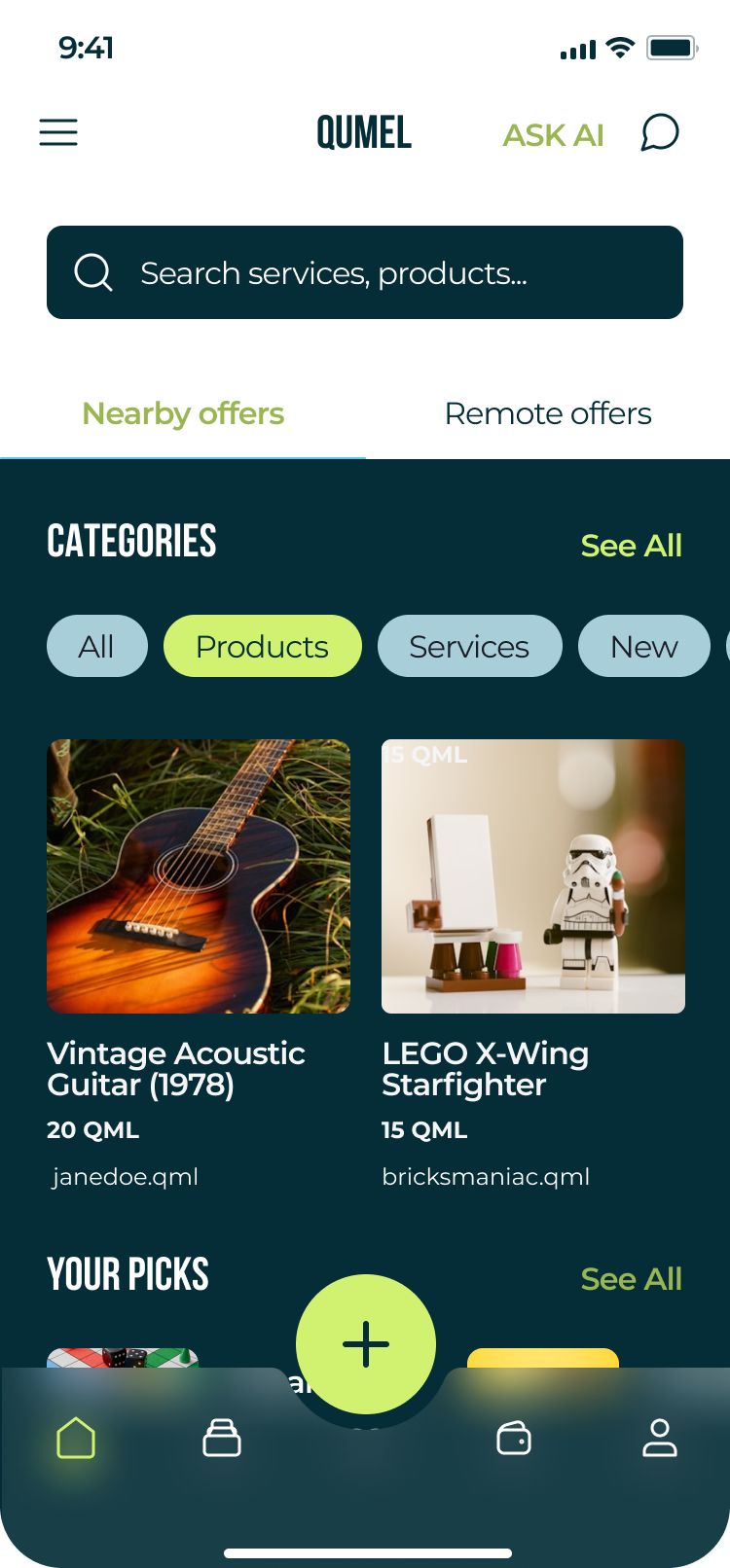730x1568 pixels.
Task: Switch to the Remote offers tab
Action: (x=548, y=414)
